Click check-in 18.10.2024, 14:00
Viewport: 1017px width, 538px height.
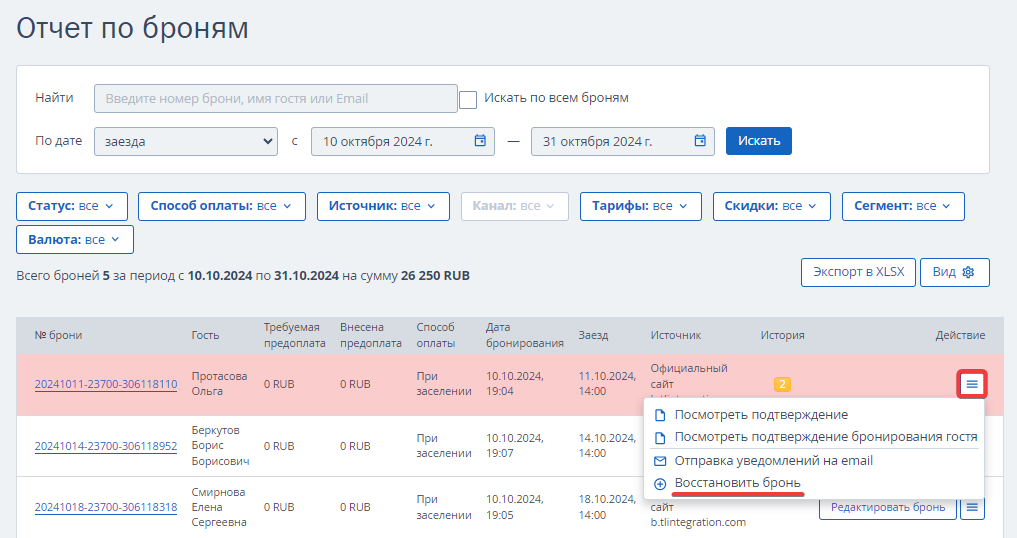click(x=607, y=507)
